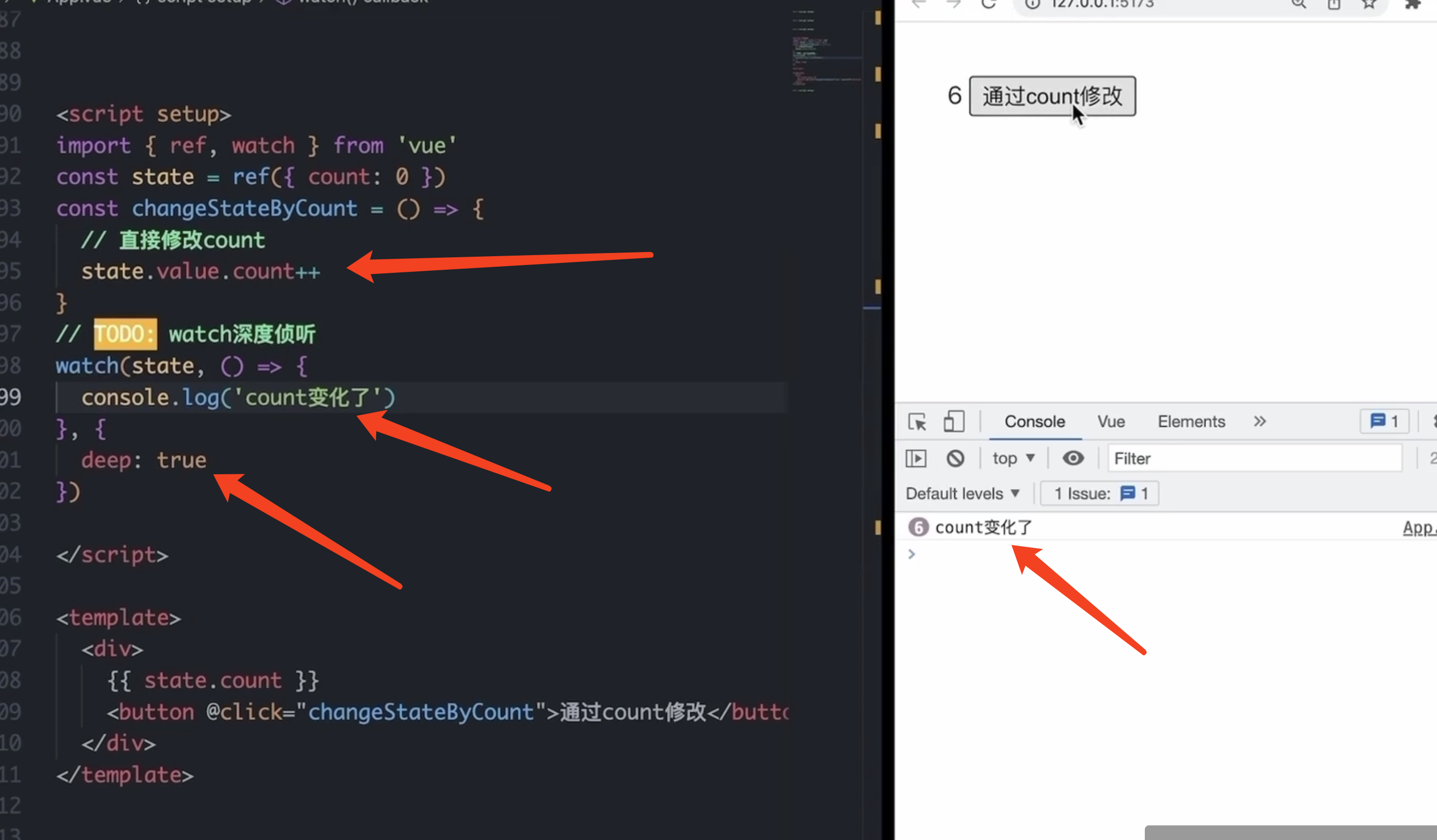Expand the Default levels dropdown
This screenshot has width=1437, height=840.
coord(962,494)
